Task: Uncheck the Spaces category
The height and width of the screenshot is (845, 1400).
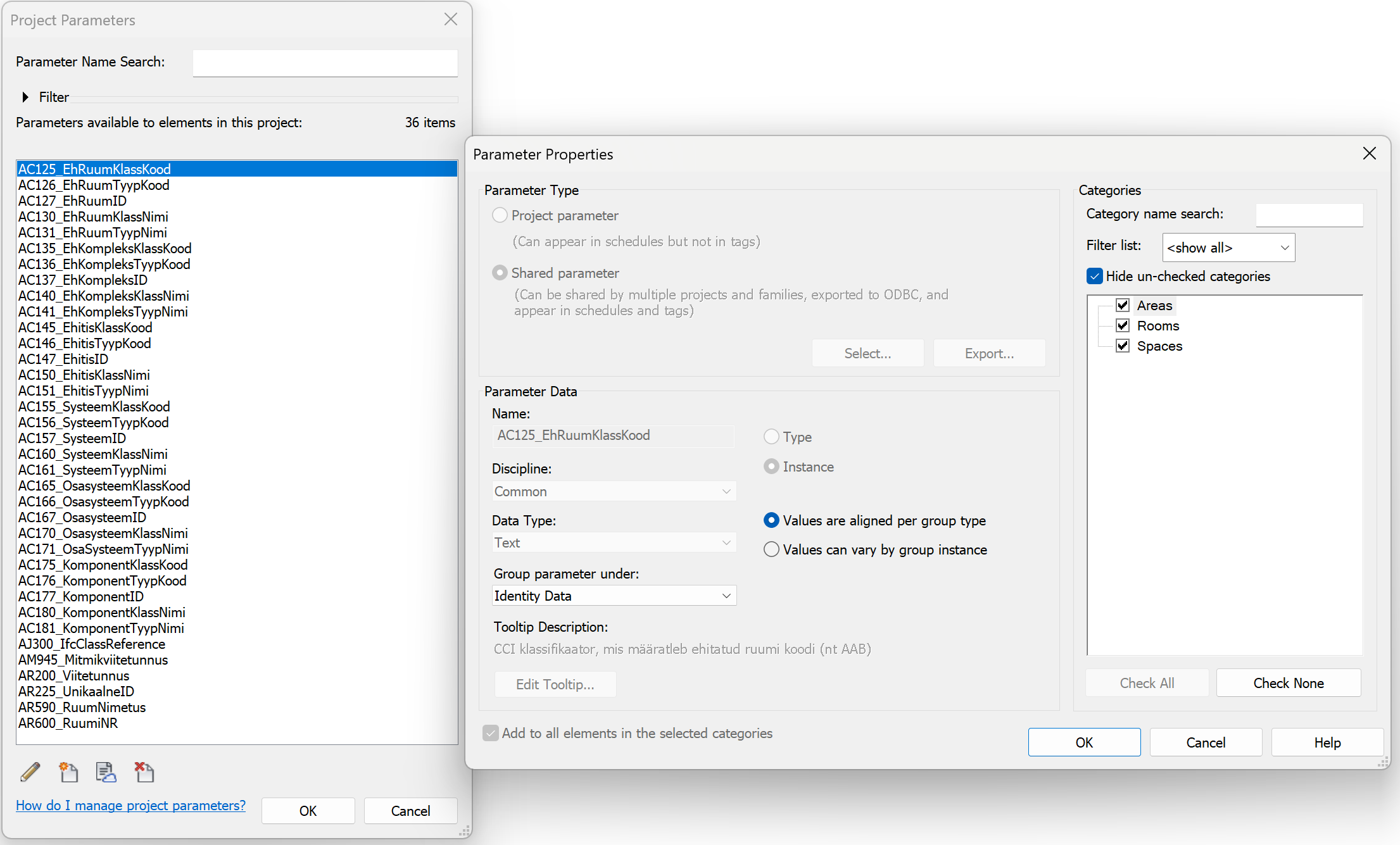Action: click(1123, 346)
